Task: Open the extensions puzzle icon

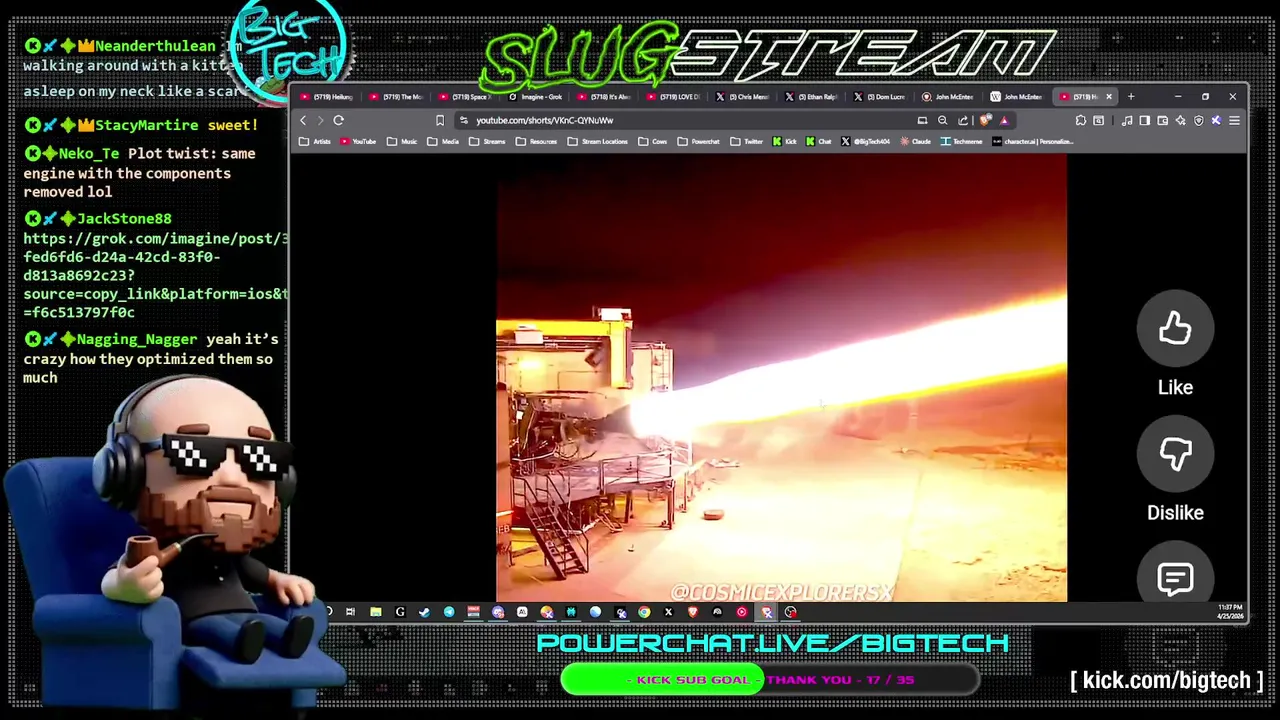Action: (x=1081, y=120)
